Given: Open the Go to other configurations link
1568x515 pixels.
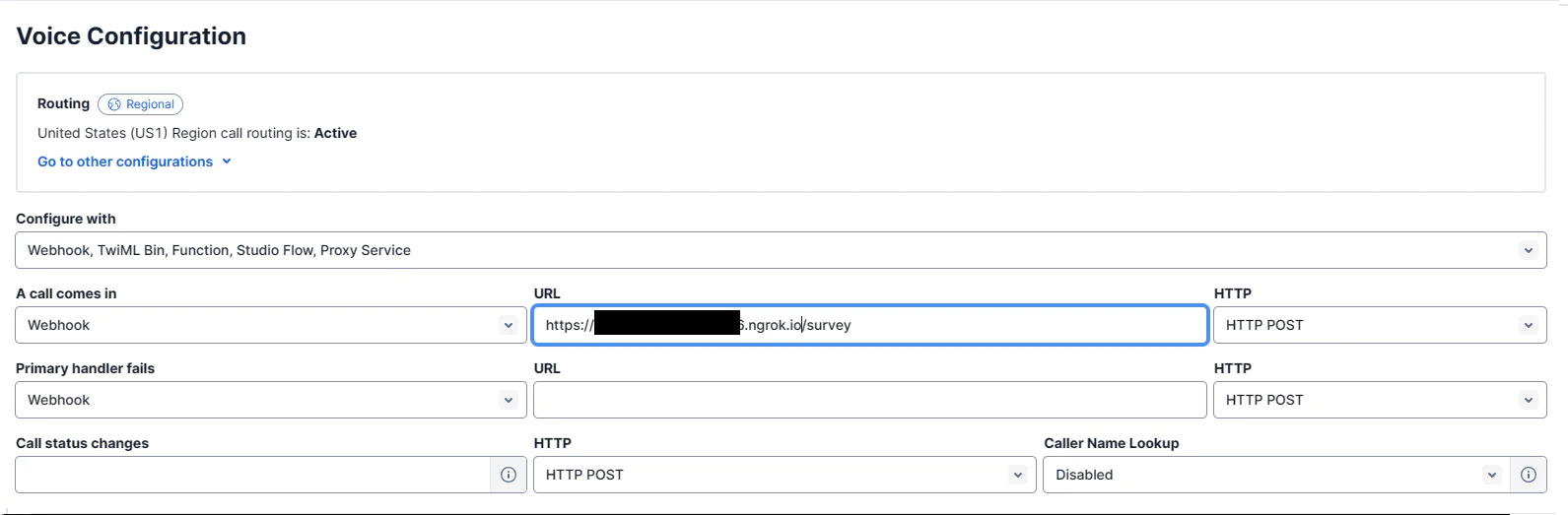Looking at the screenshot, I should pos(125,161).
